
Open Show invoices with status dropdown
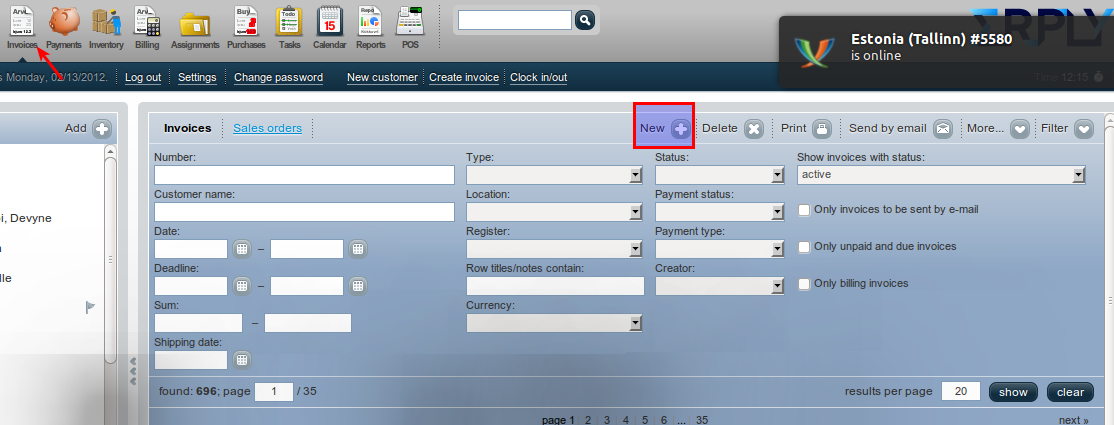click(941, 175)
